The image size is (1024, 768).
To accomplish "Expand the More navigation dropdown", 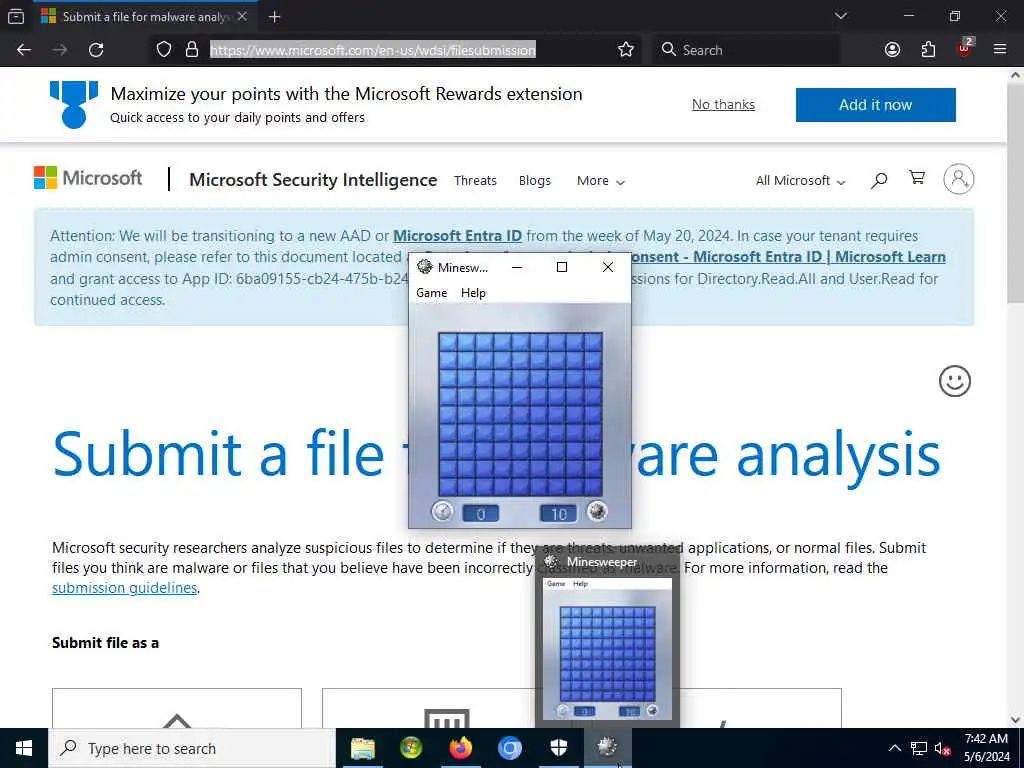I will point(601,181).
